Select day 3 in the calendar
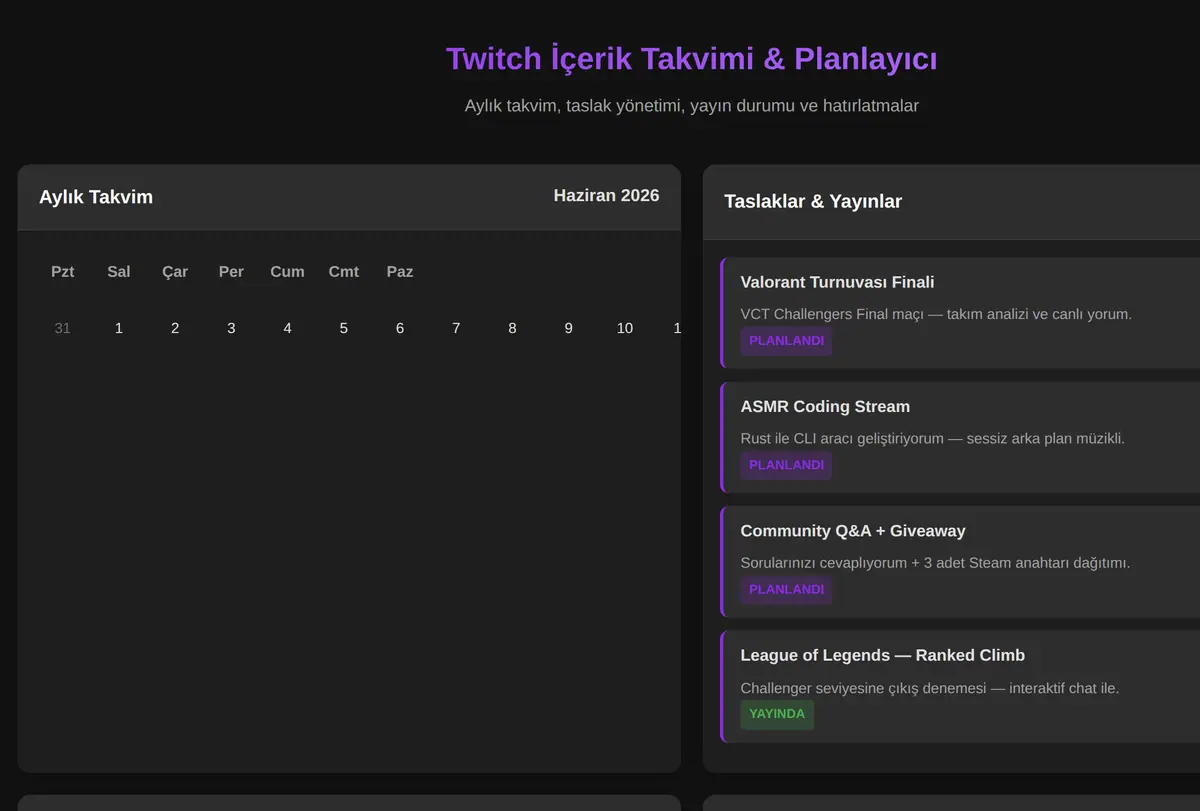Screen dimensions: 1200x811 click(x=231, y=328)
